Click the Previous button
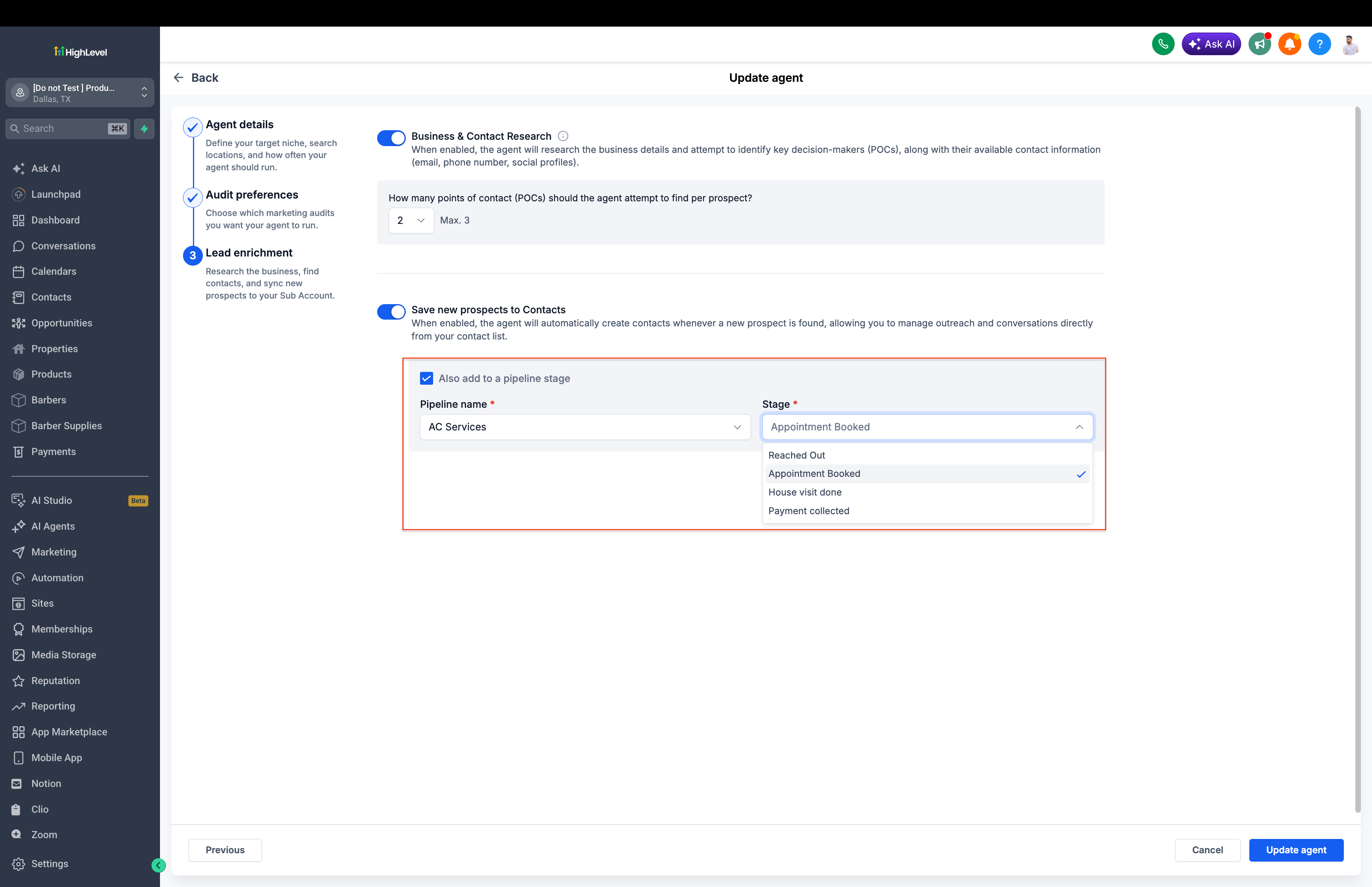The image size is (1372, 887). coord(225,850)
